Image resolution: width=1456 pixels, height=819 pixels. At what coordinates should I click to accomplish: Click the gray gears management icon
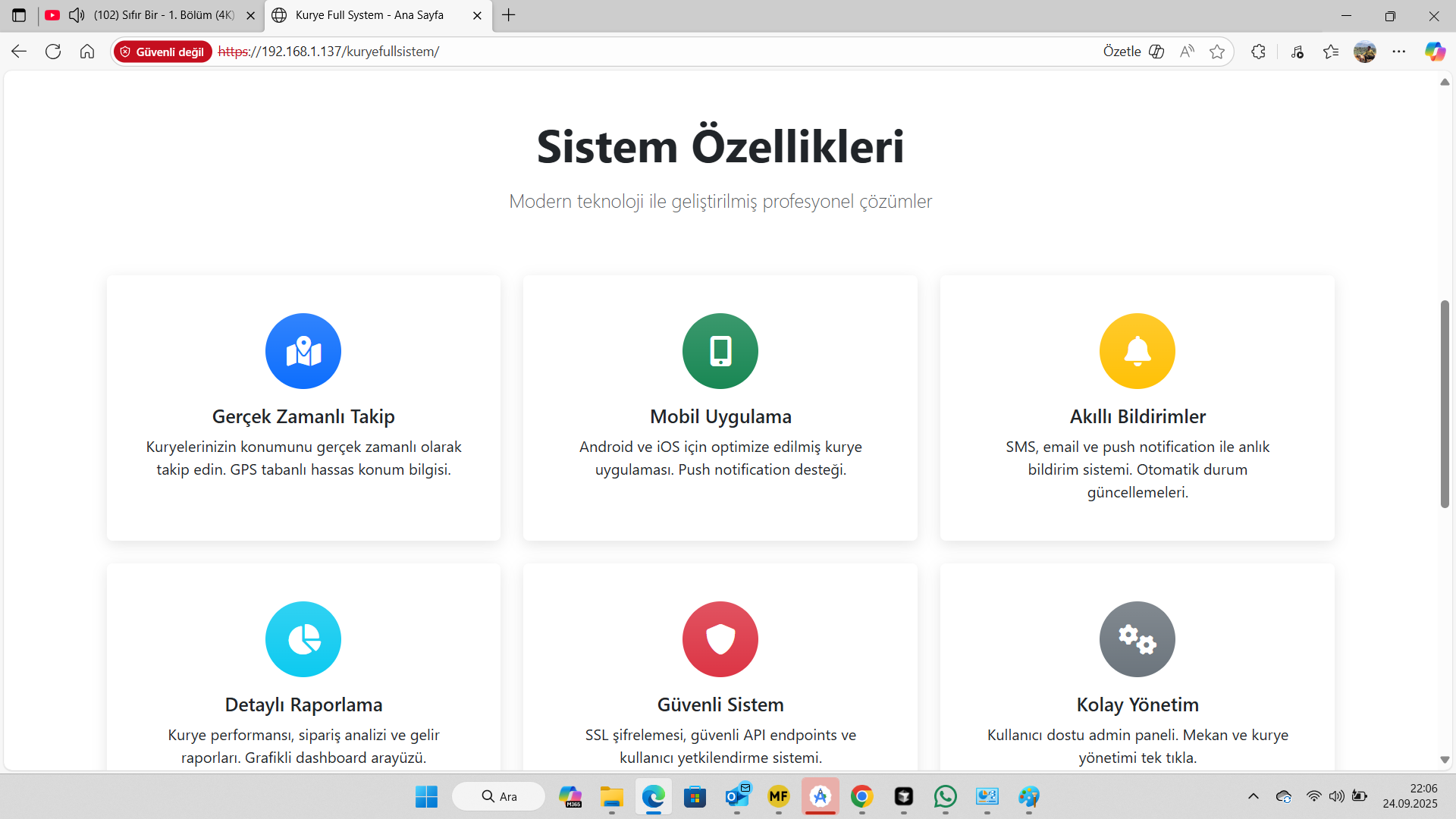(x=1137, y=639)
